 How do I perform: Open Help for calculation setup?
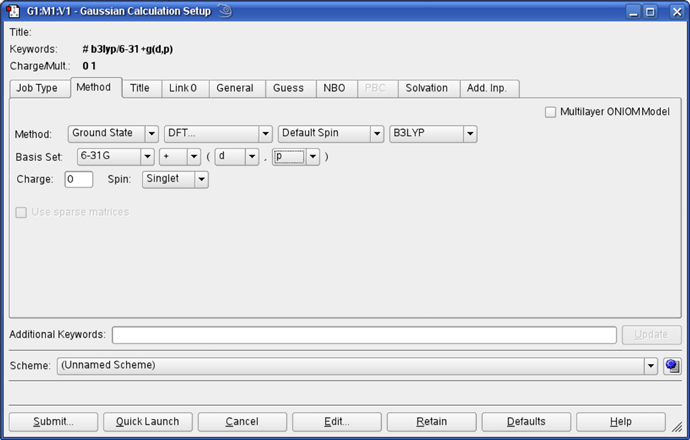click(x=621, y=422)
